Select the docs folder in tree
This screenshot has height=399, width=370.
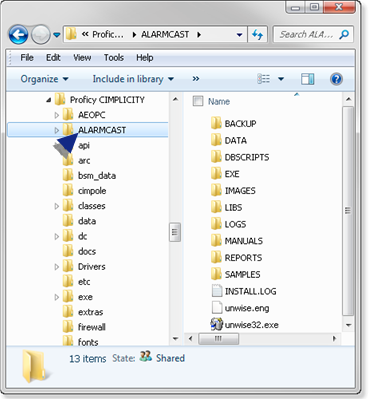[87, 252]
